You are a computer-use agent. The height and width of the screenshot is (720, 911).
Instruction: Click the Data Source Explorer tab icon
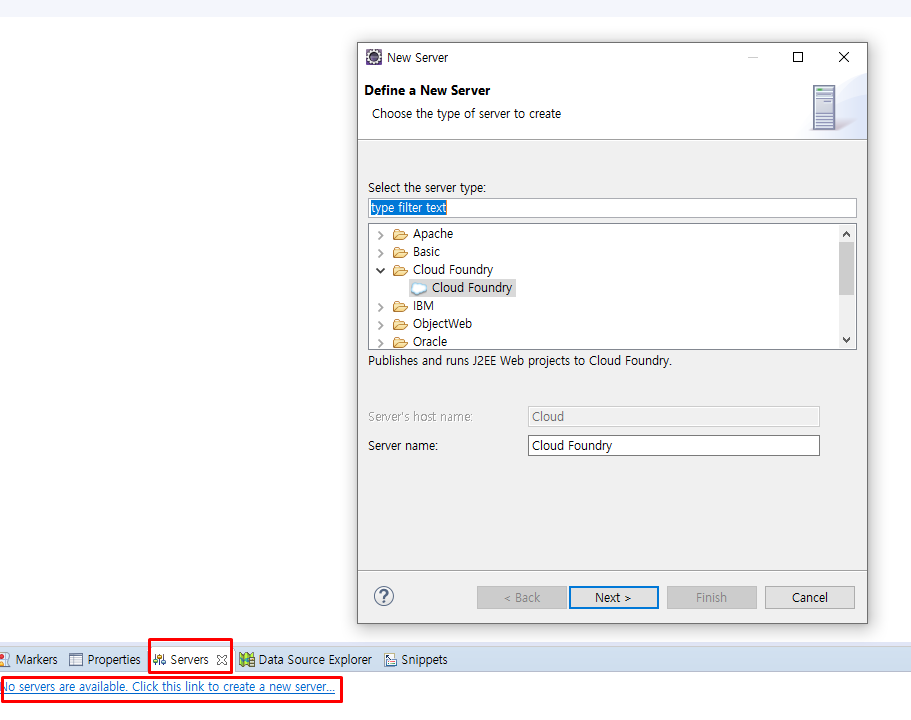(247, 660)
